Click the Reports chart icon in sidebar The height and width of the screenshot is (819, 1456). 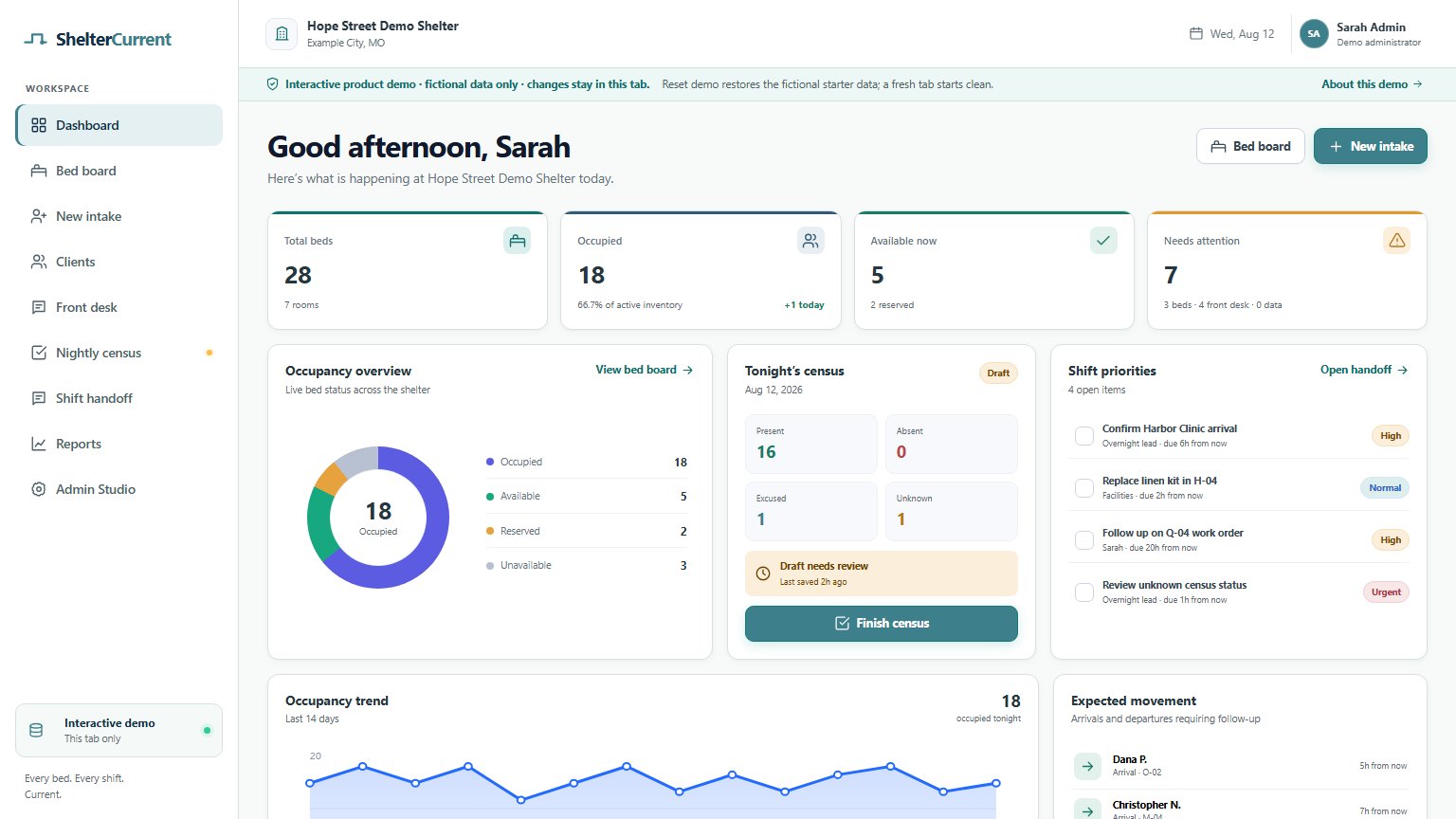coord(39,444)
